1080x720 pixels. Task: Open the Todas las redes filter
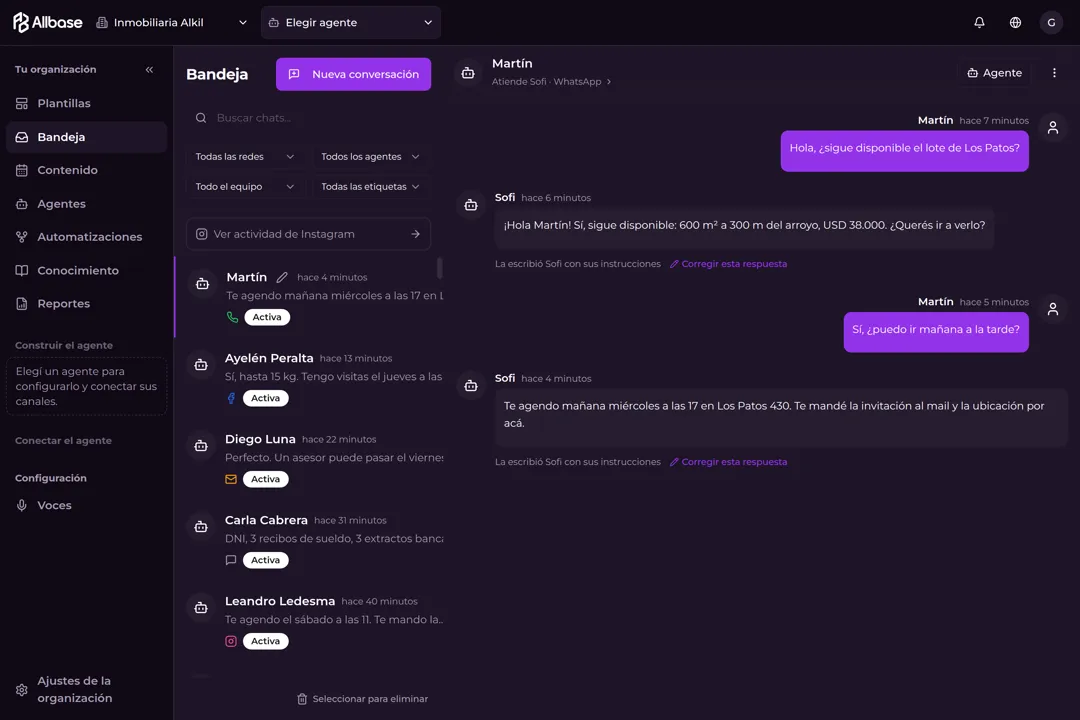click(245, 157)
